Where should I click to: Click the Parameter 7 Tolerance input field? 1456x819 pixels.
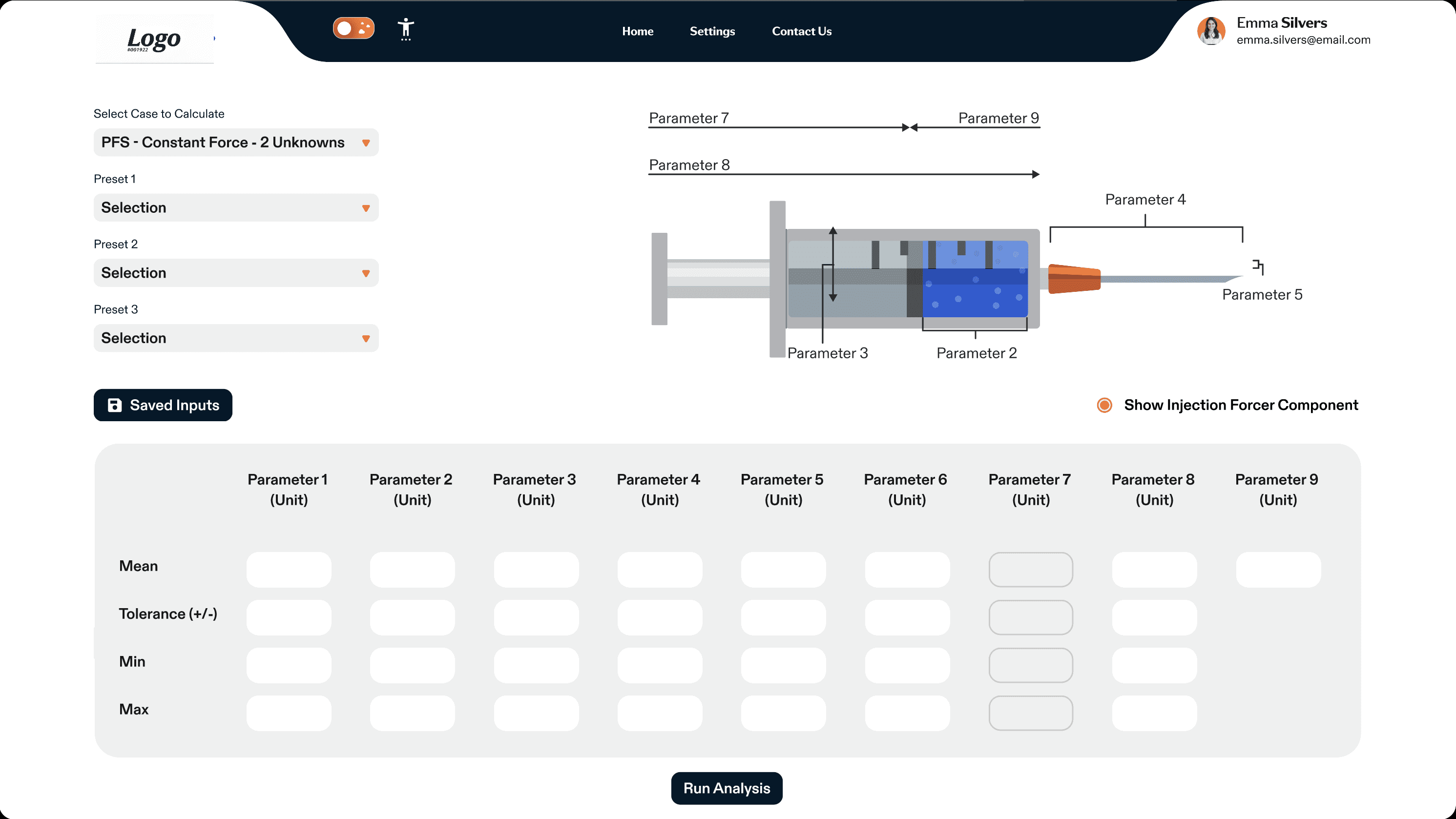point(1030,617)
